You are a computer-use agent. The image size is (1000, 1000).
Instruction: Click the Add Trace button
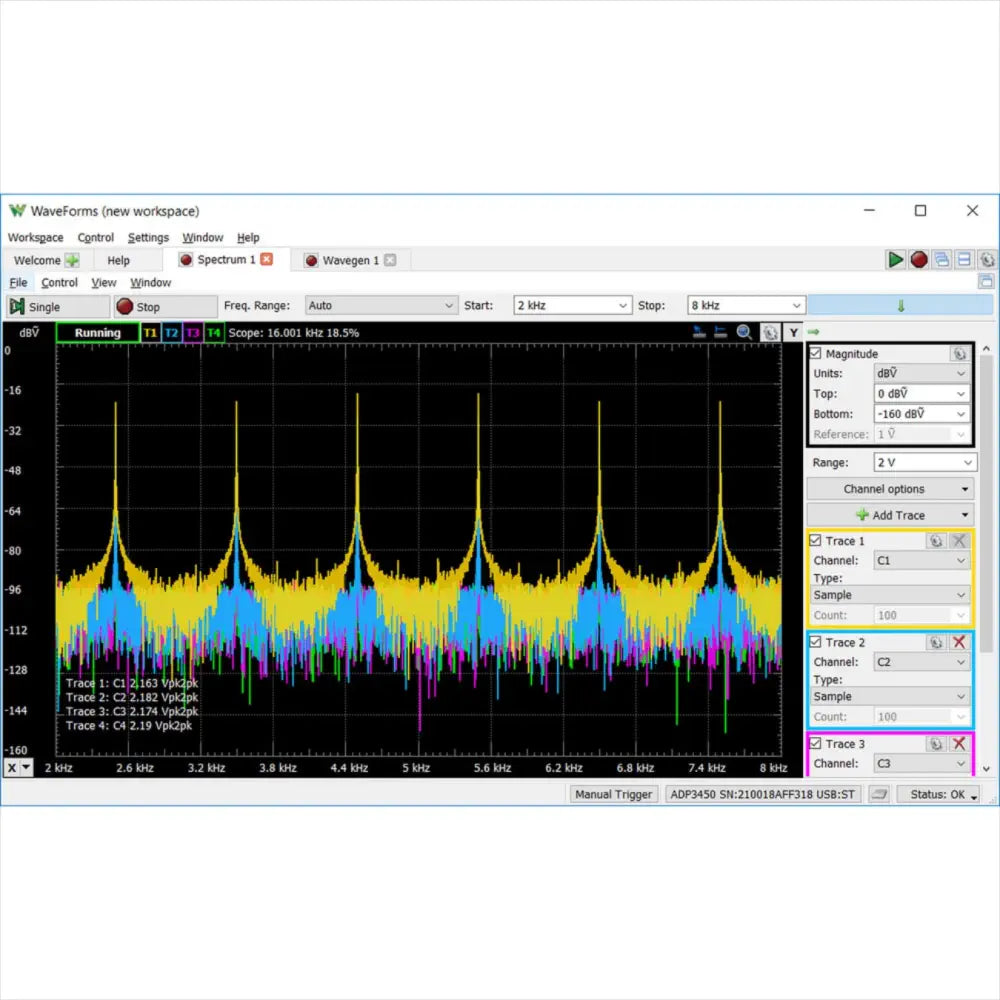pos(890,515)
